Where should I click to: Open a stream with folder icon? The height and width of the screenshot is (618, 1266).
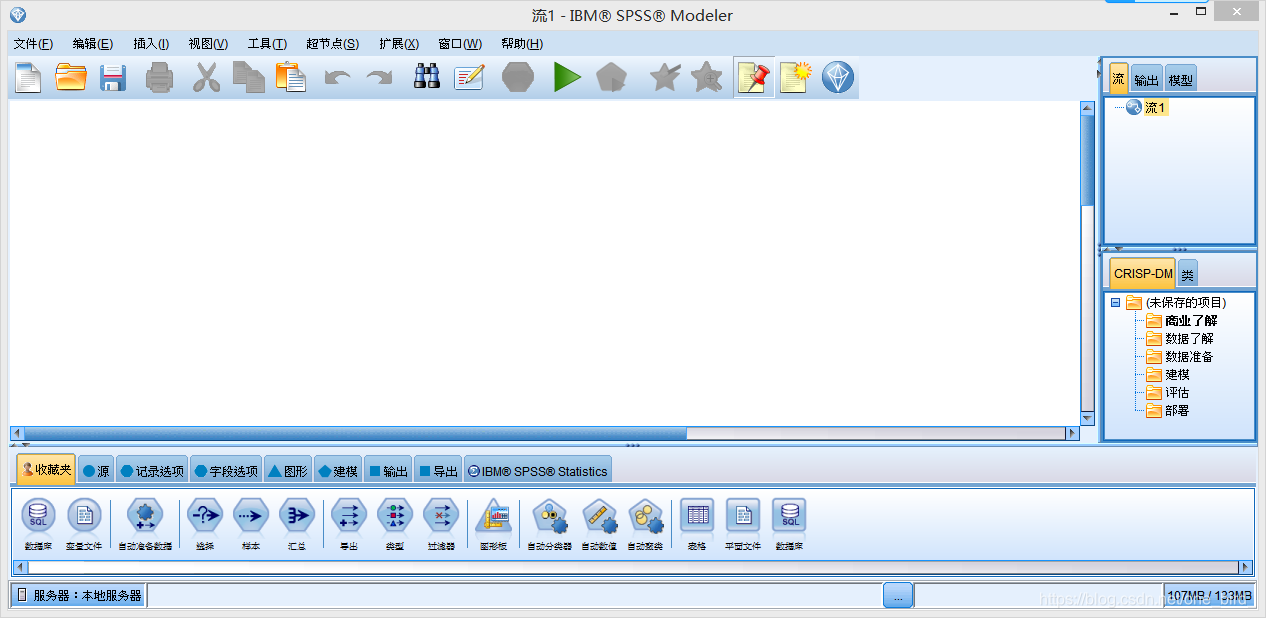point(71,77)
